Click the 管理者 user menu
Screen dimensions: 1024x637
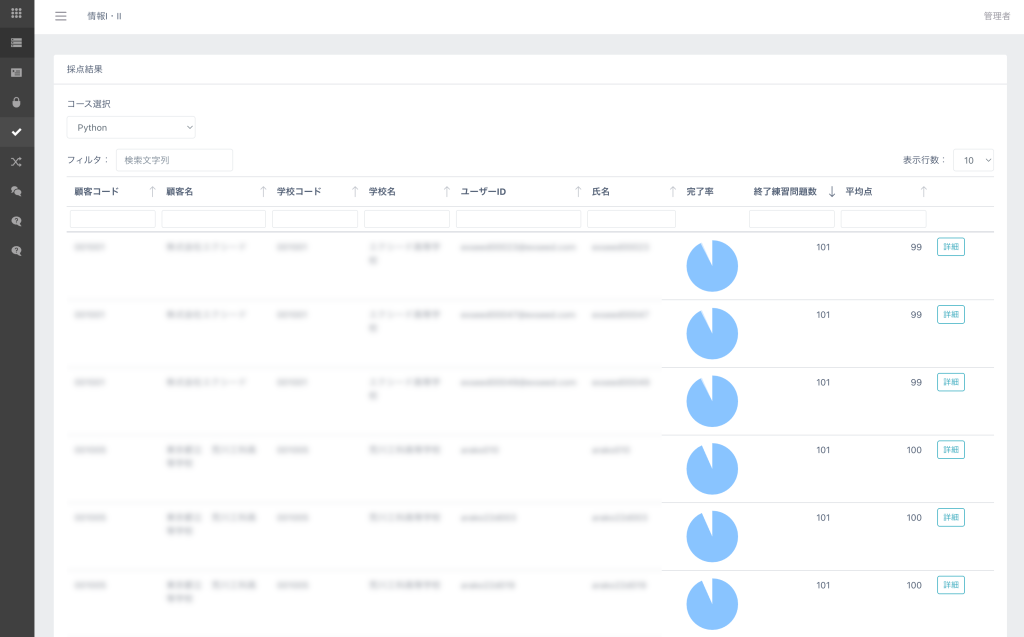[997, 16]
